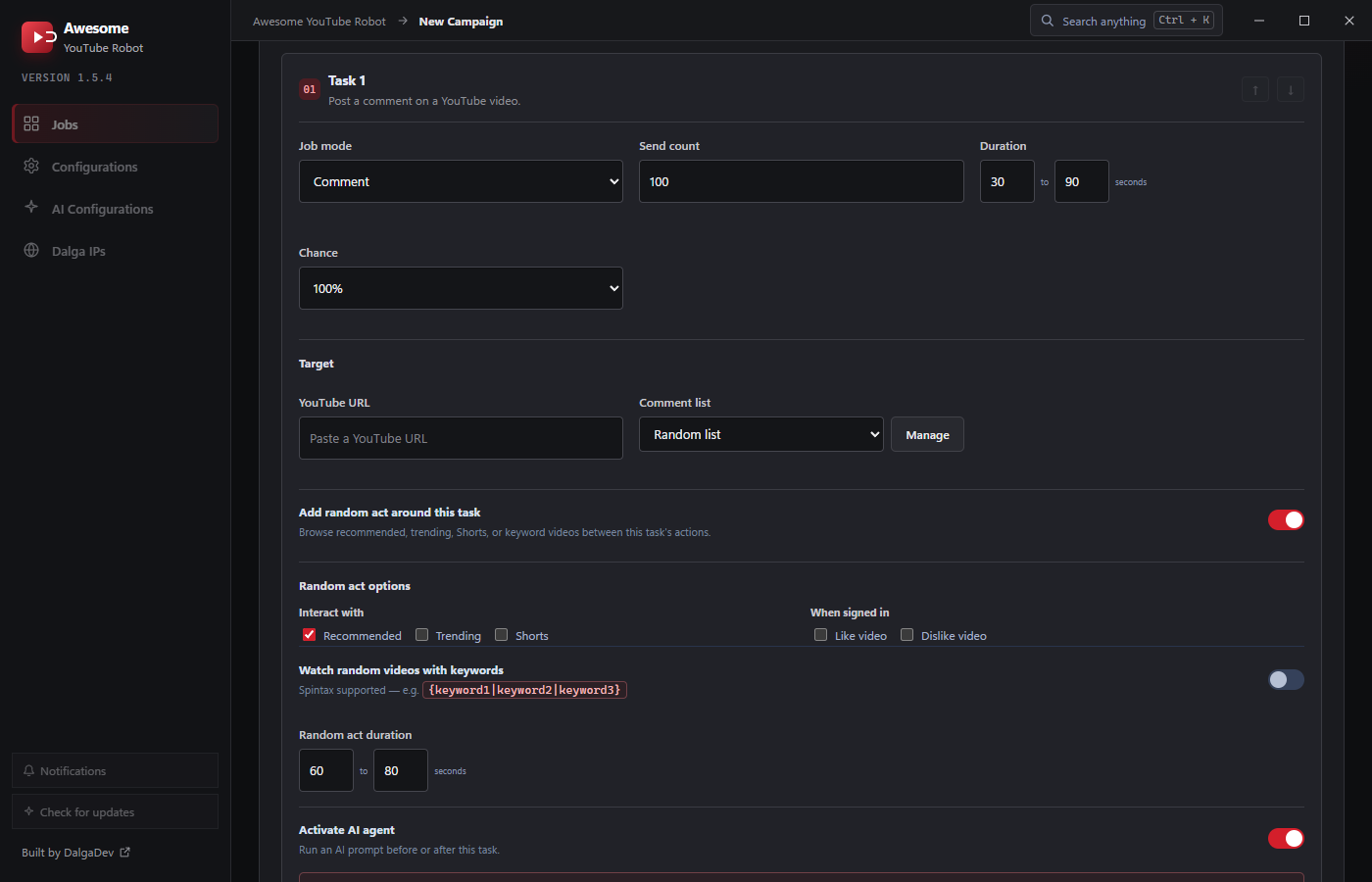The width and height of the screenshot is (1372, 882).
Task: Open the Chance 100% dropdown
Action: tap(461, 288)
